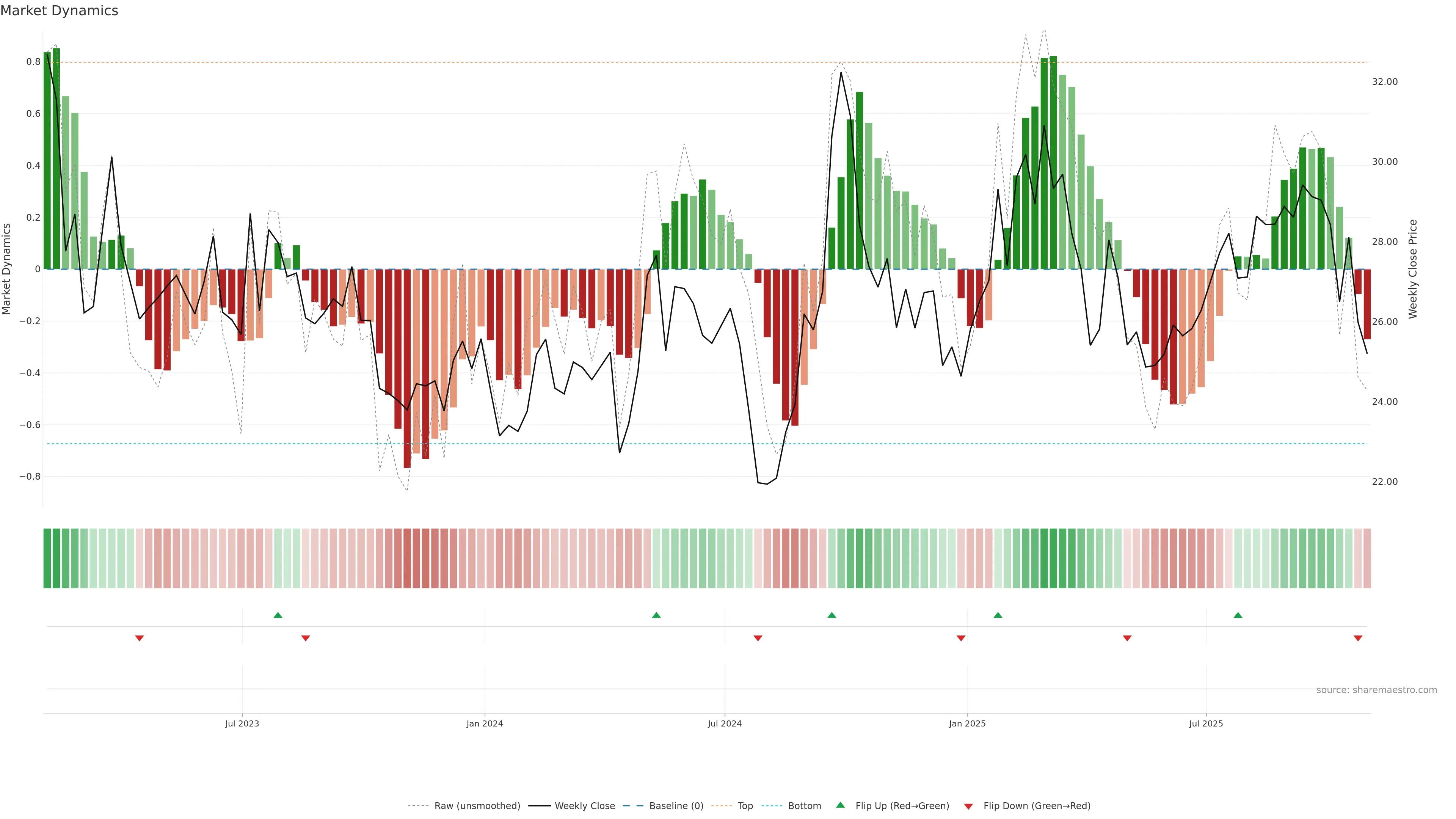Screen dimensions: 1456x819
Task: Click the green flip-up marker before Jul 2024
Action: tap(656, 615)
